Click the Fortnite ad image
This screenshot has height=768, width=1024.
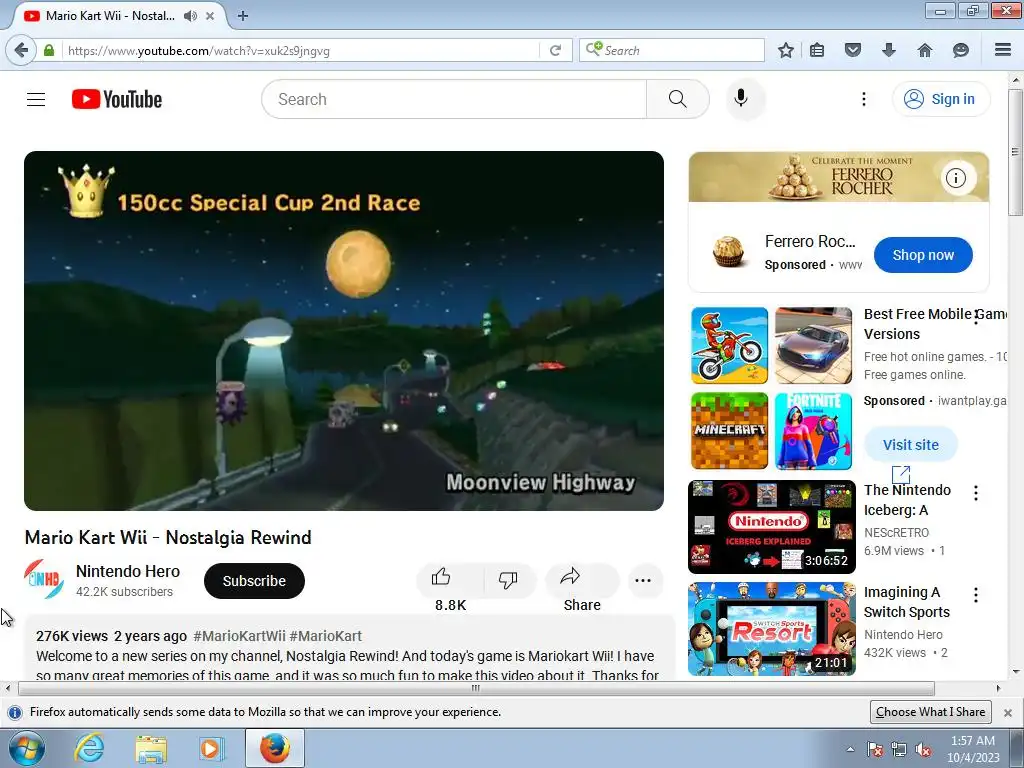pyautogui.click(x=813, y=431)
